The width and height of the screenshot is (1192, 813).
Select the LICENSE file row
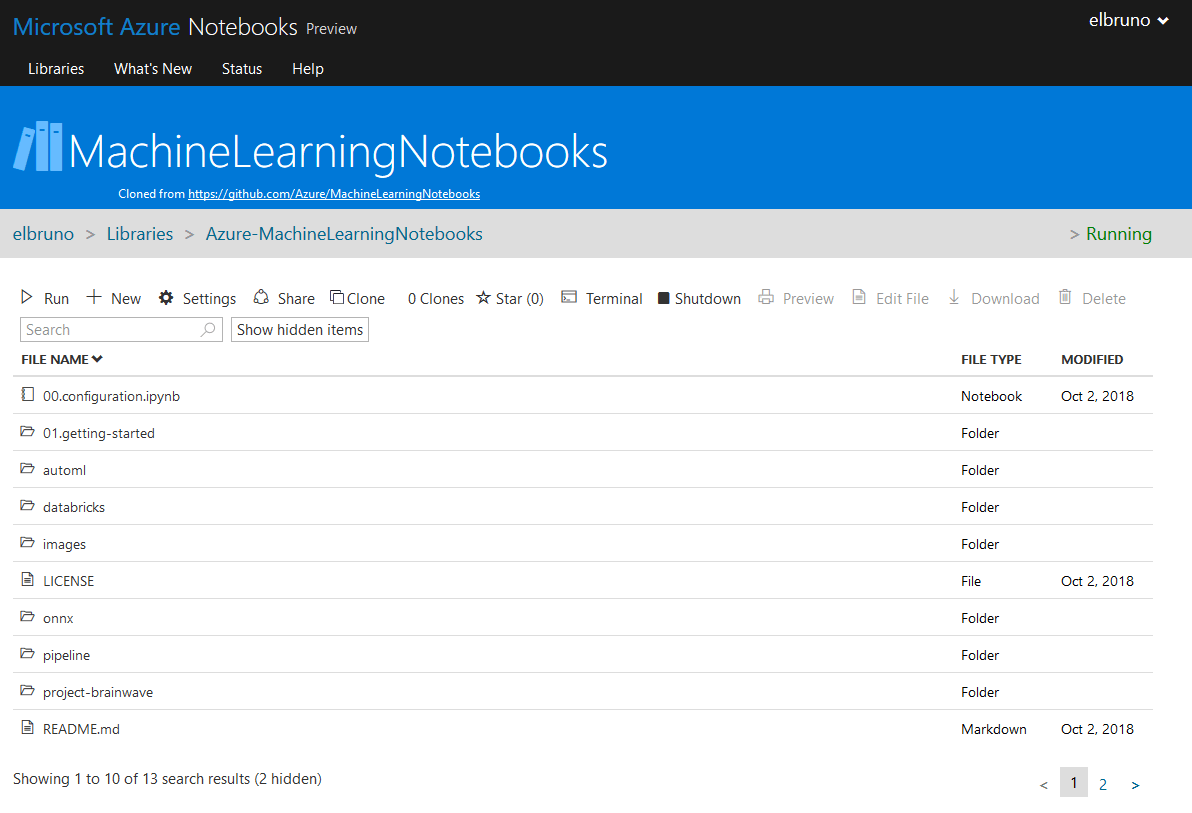(69, 580)
